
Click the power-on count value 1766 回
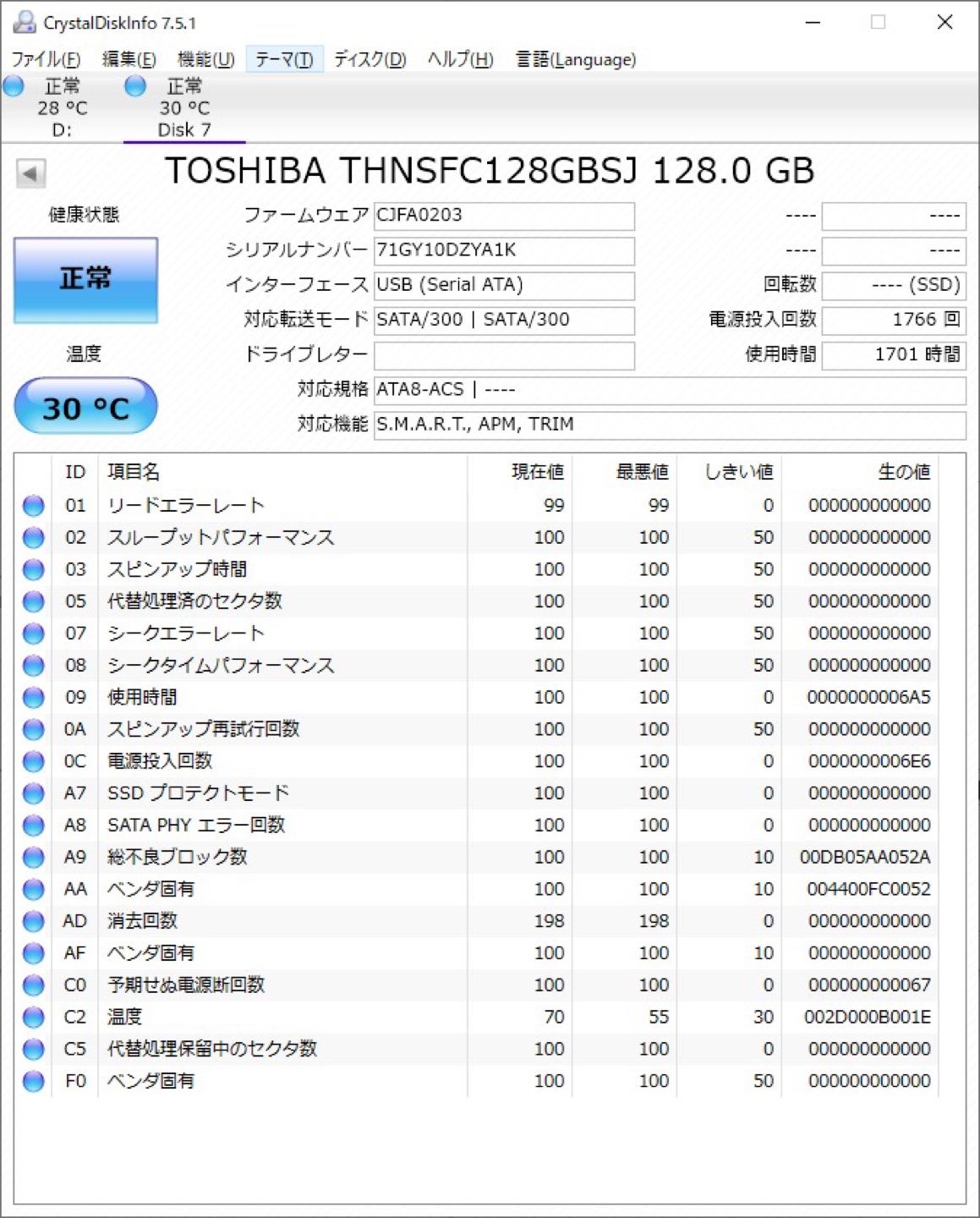click(x=894, y=320)
